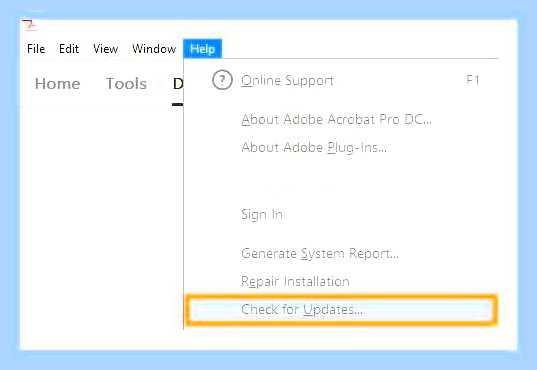
Task: Open the Window menu
Action: click(x=154, y=49)
